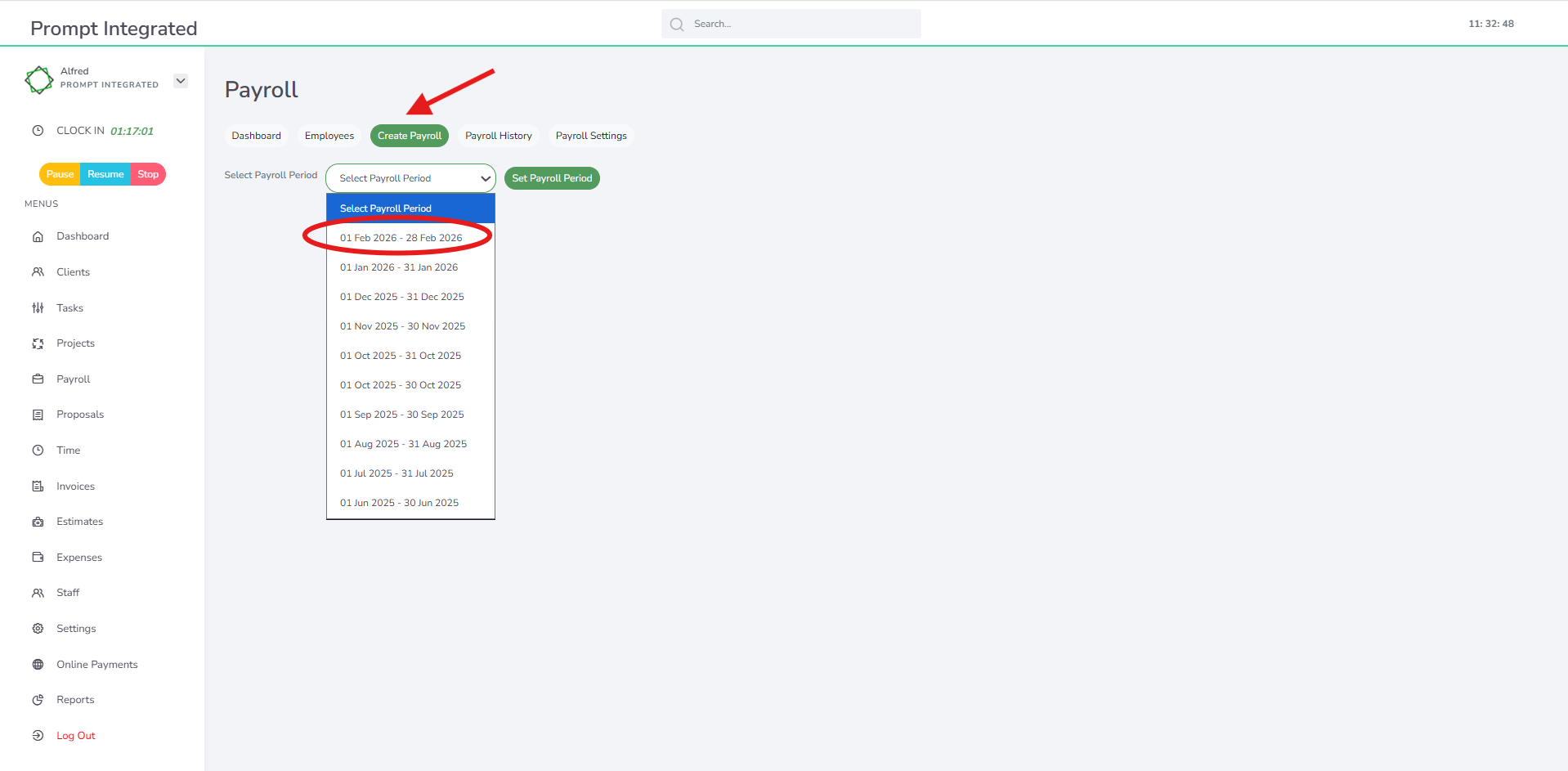This screenshot has width=1568, height=771.
Task: Click the Online Payments globe icon
Action: pyautogui.click(x=38, y=665)
